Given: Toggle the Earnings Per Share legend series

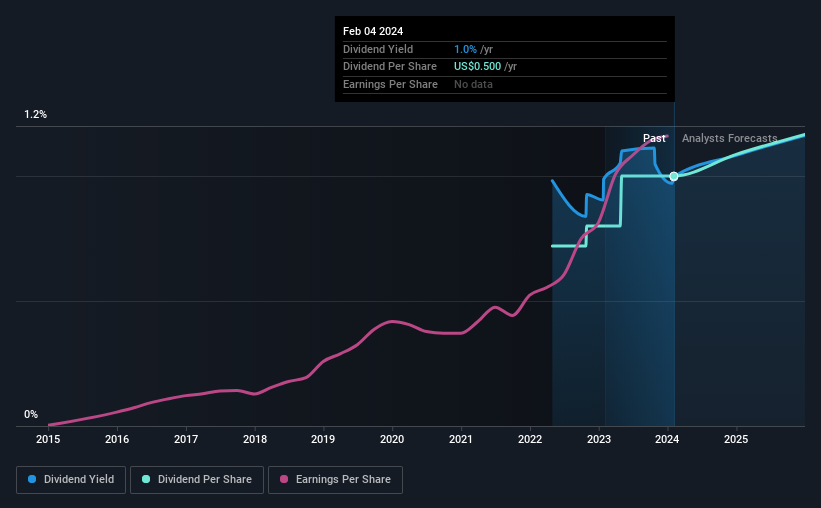Looking at the screenshot, I should coord(335,480).
